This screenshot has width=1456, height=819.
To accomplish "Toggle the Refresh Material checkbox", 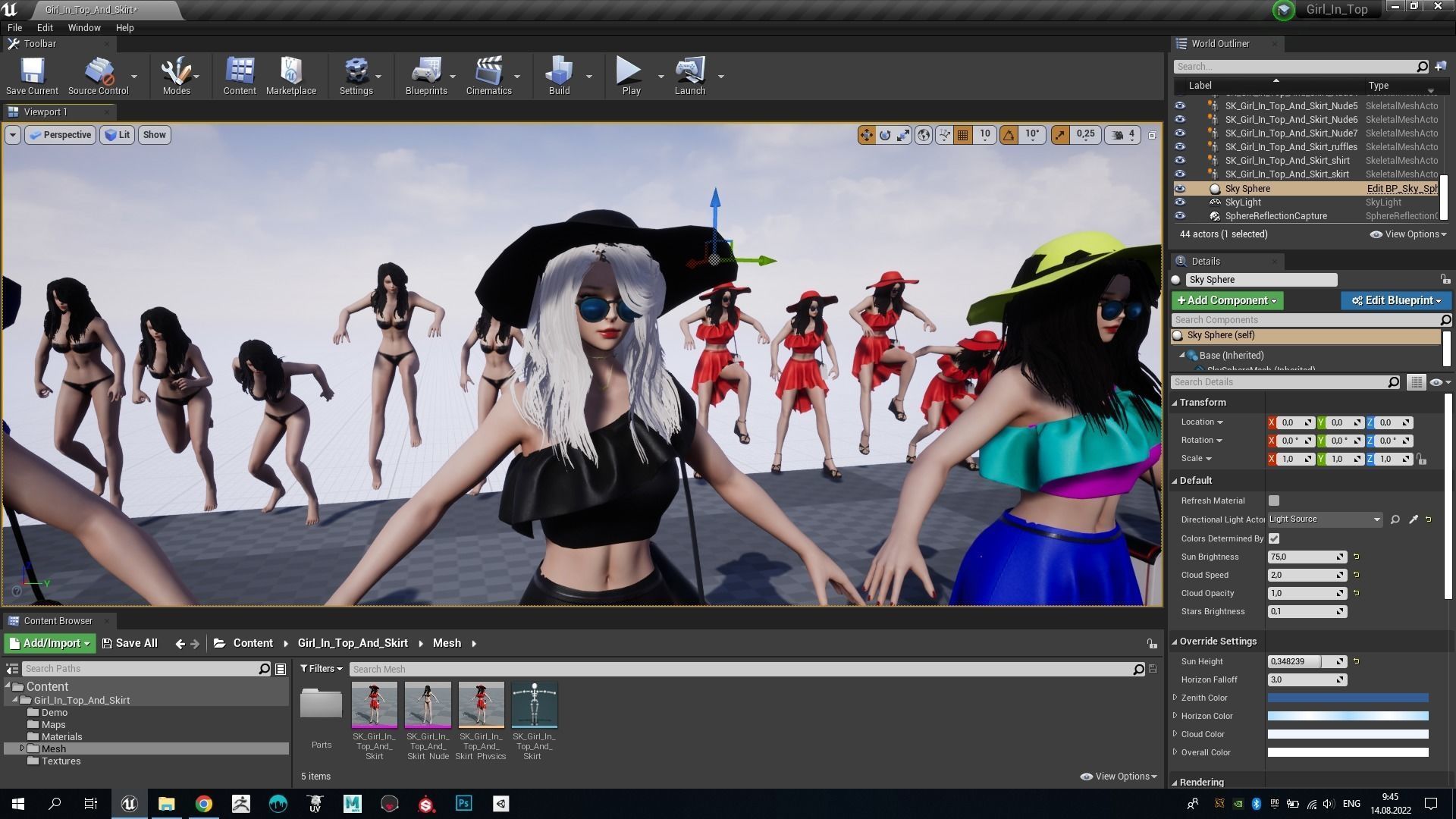I will pos(1274,500).
